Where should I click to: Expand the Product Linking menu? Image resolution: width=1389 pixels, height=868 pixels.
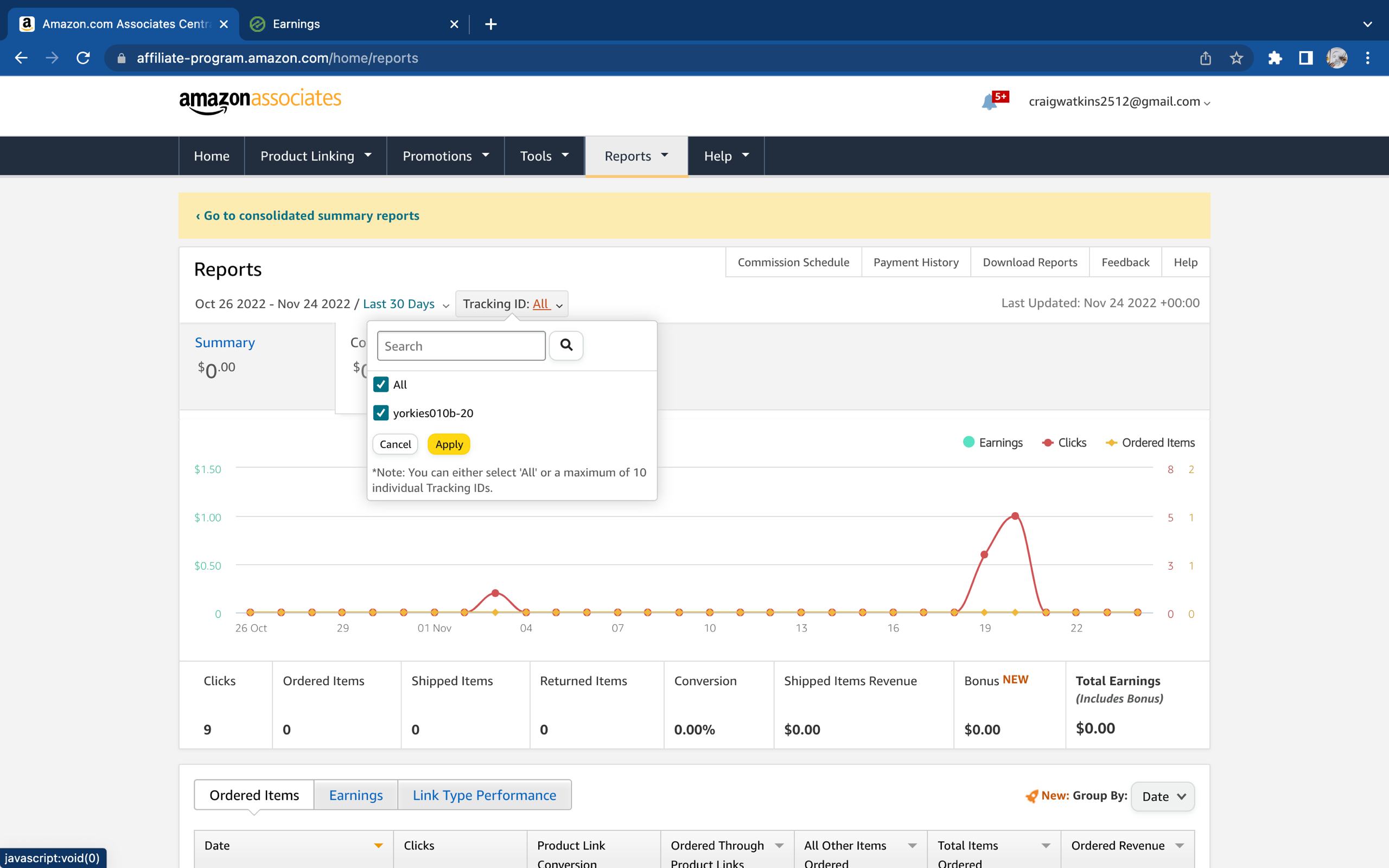tap(316, 156)
